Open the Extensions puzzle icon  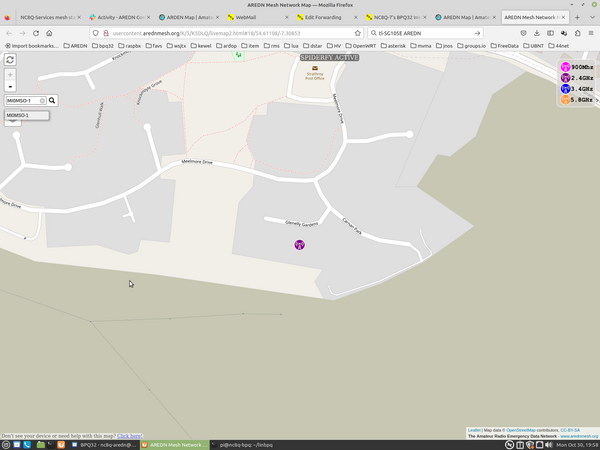tap(577, 33)
